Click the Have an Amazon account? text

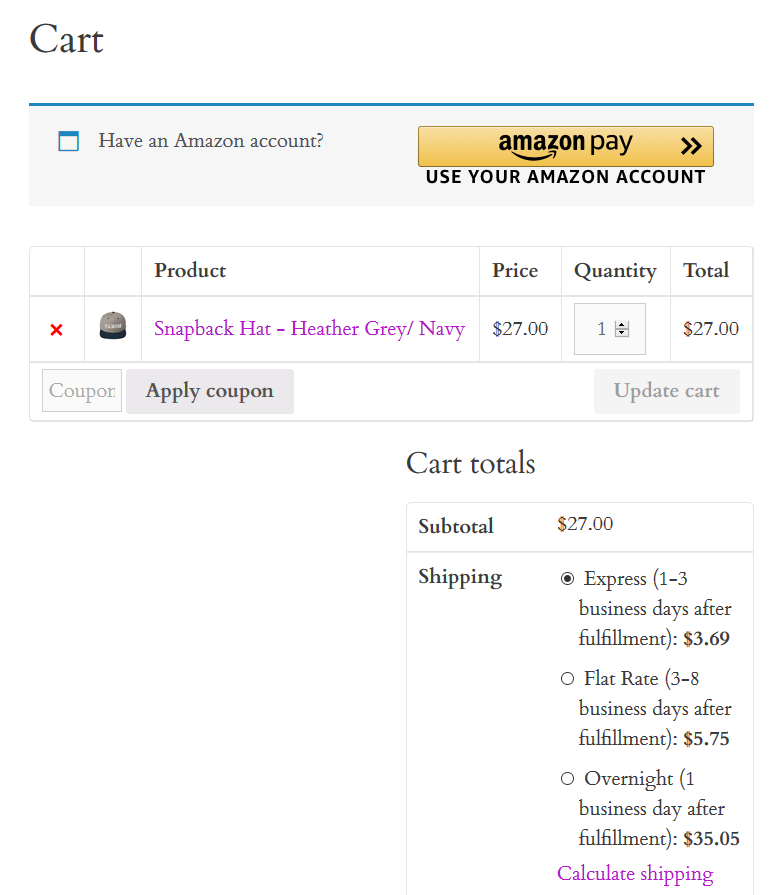211,140
